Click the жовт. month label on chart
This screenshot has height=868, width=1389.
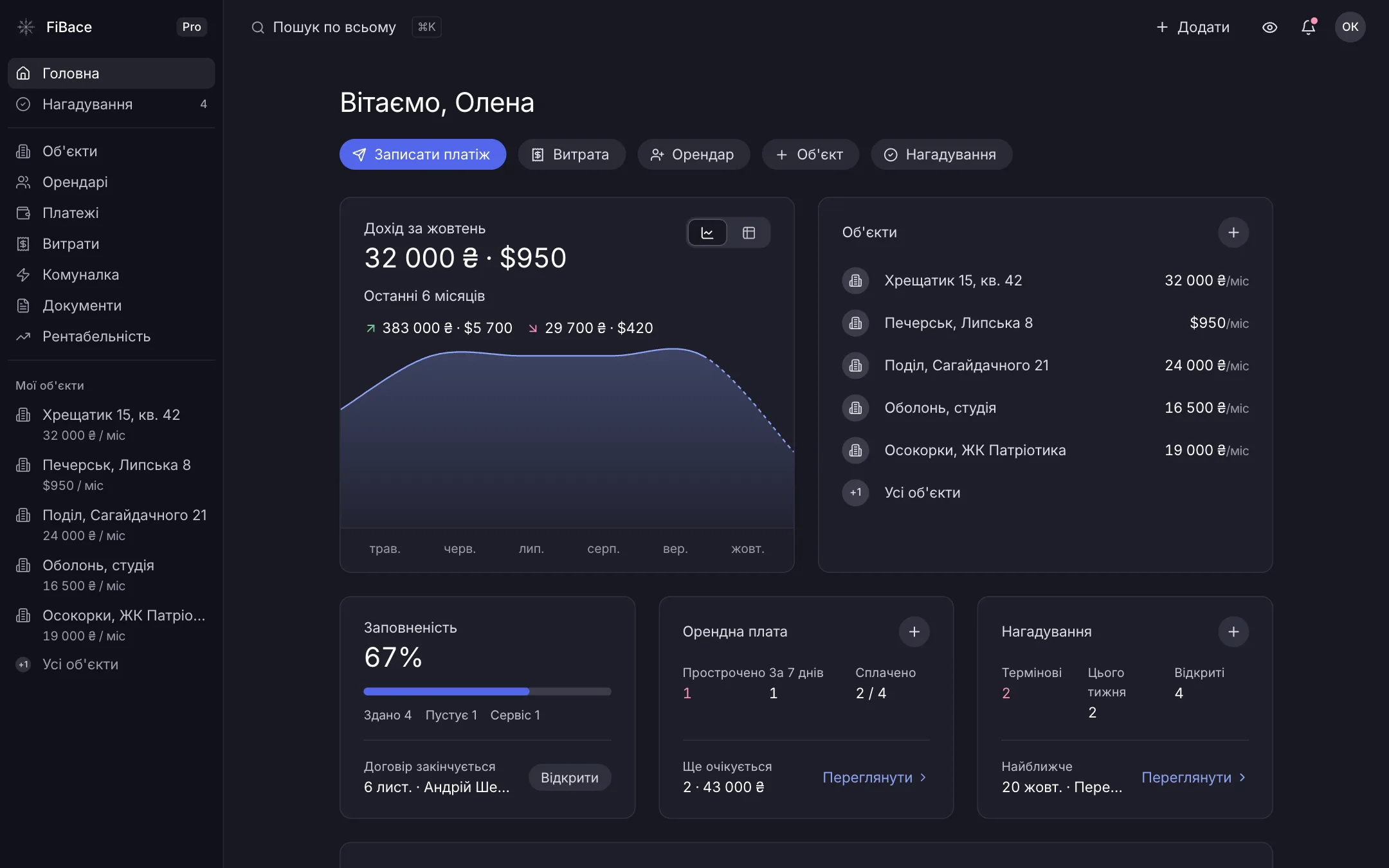point(748,549)
